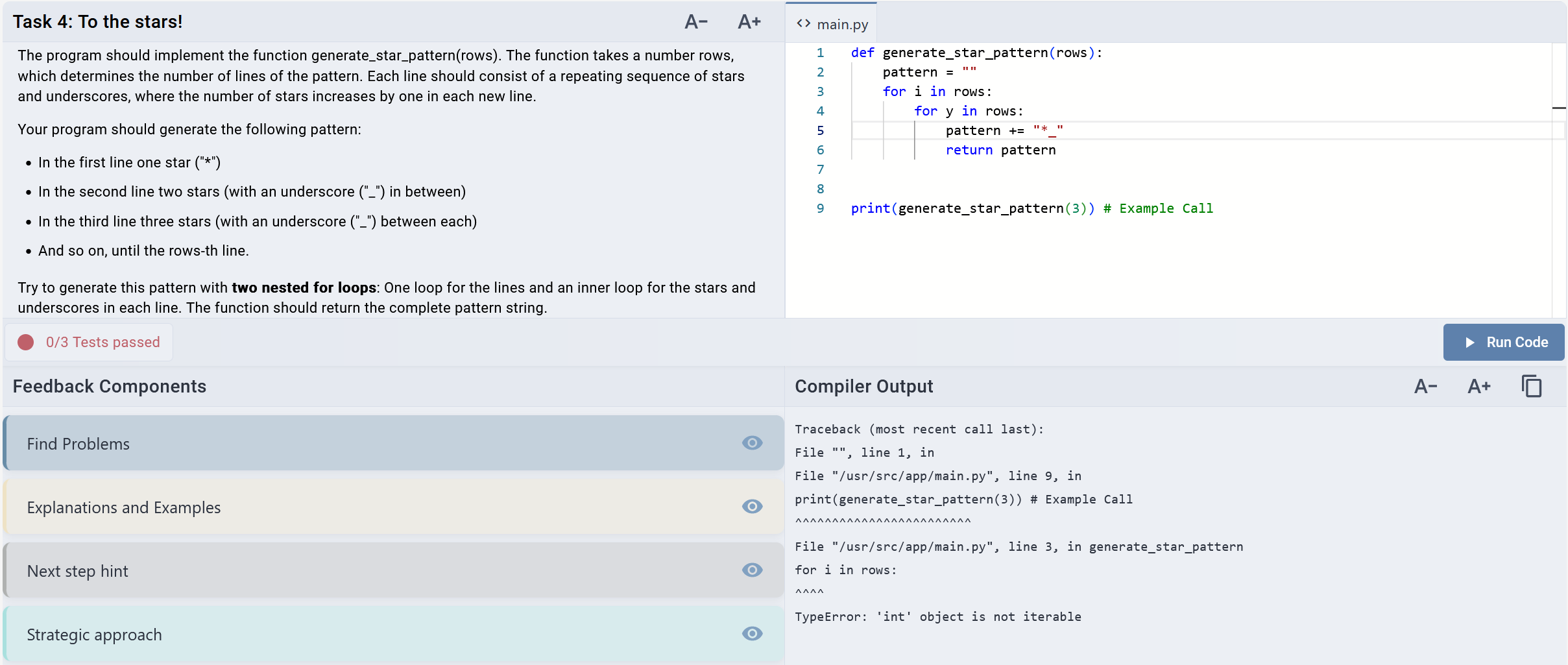Viewport: 1568px width, 665px height.
Task: Decrease compiler output font size (A-)
Action: click(1425, 387)
